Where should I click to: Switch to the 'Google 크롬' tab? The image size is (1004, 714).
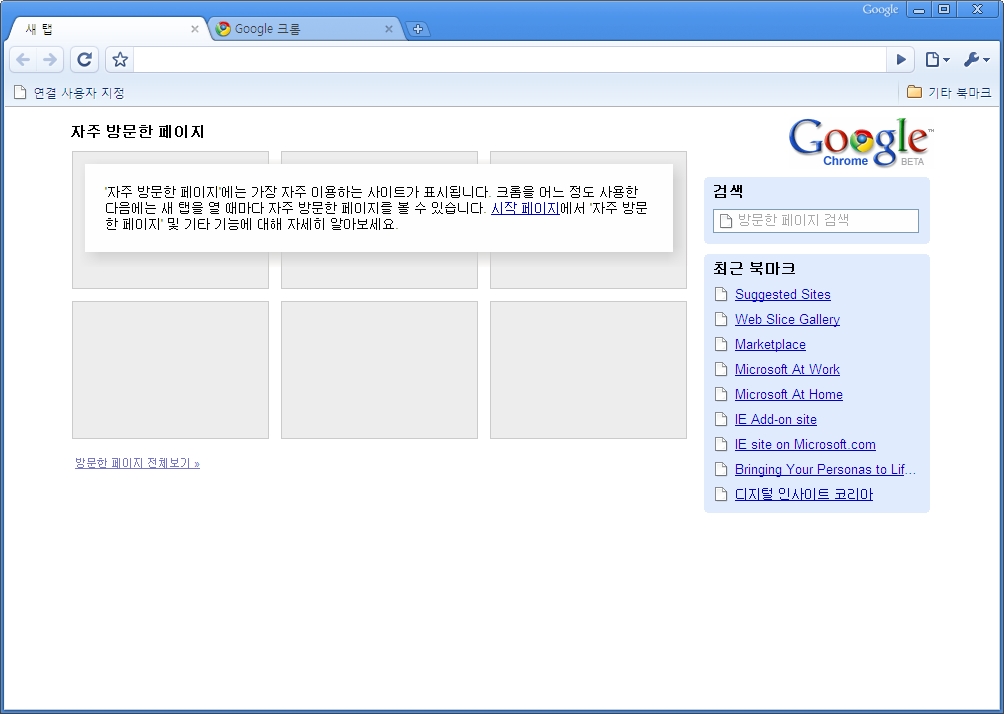306,29
